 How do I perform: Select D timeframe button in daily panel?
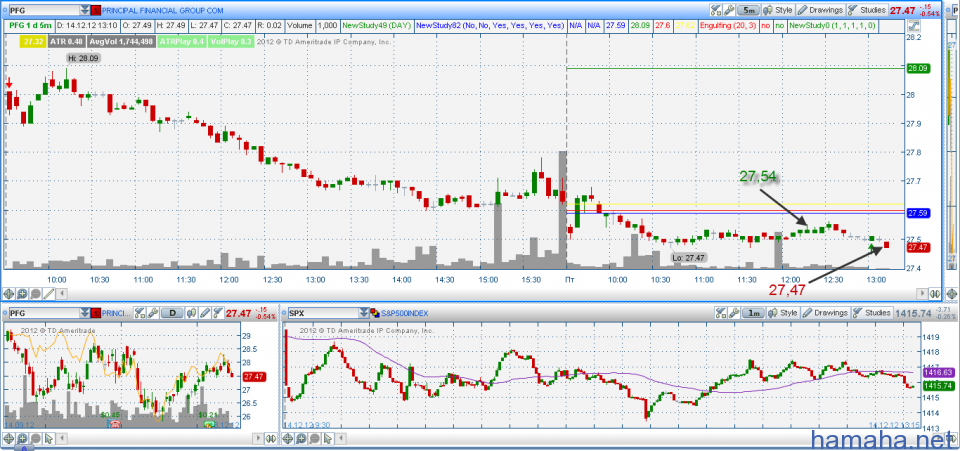[x=172, y=313]
